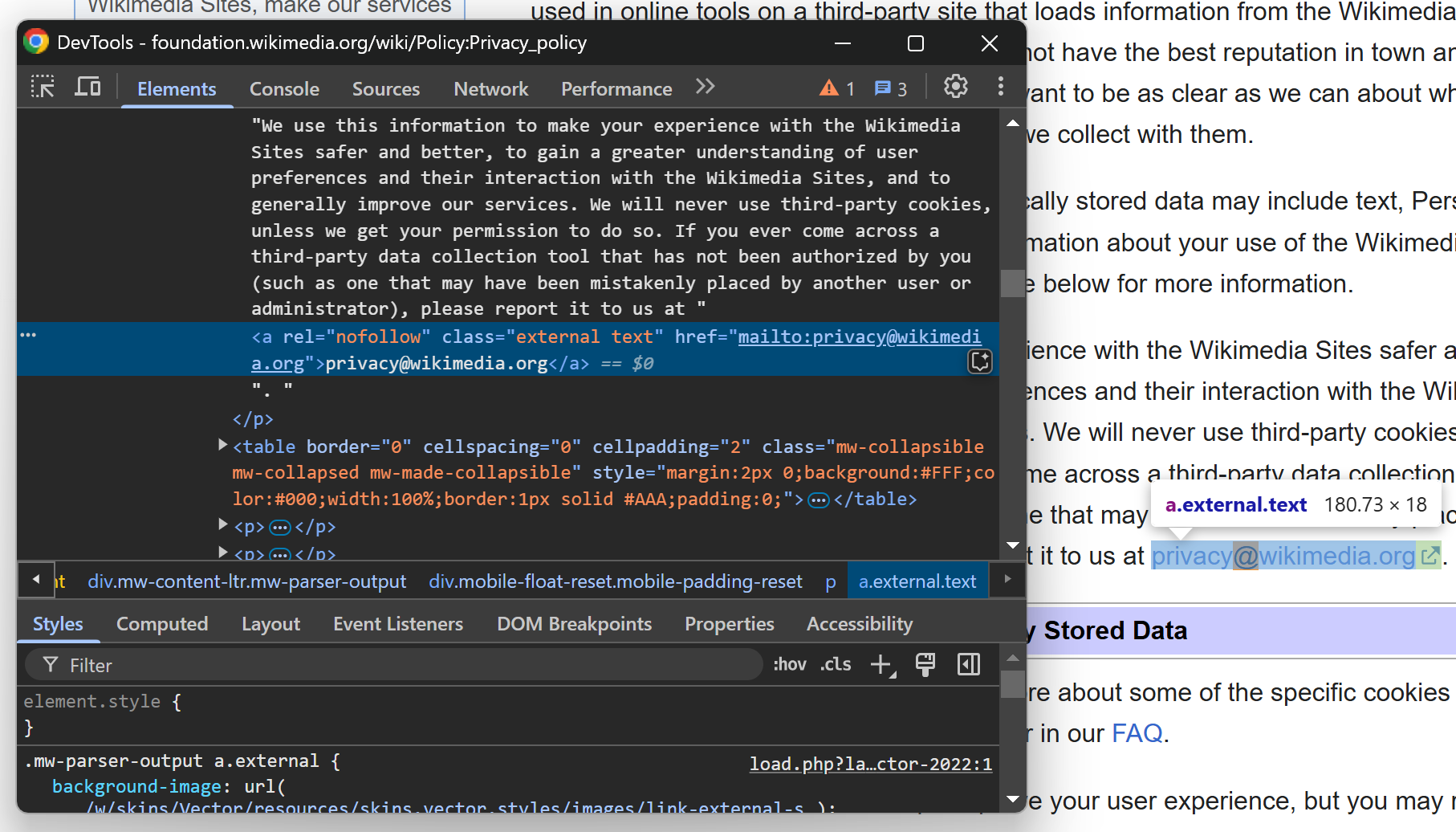Image resolution: width=1456 pixels, height=832 pixels.
Task: Click the plus icon to add new style rule
Action: 881,664
